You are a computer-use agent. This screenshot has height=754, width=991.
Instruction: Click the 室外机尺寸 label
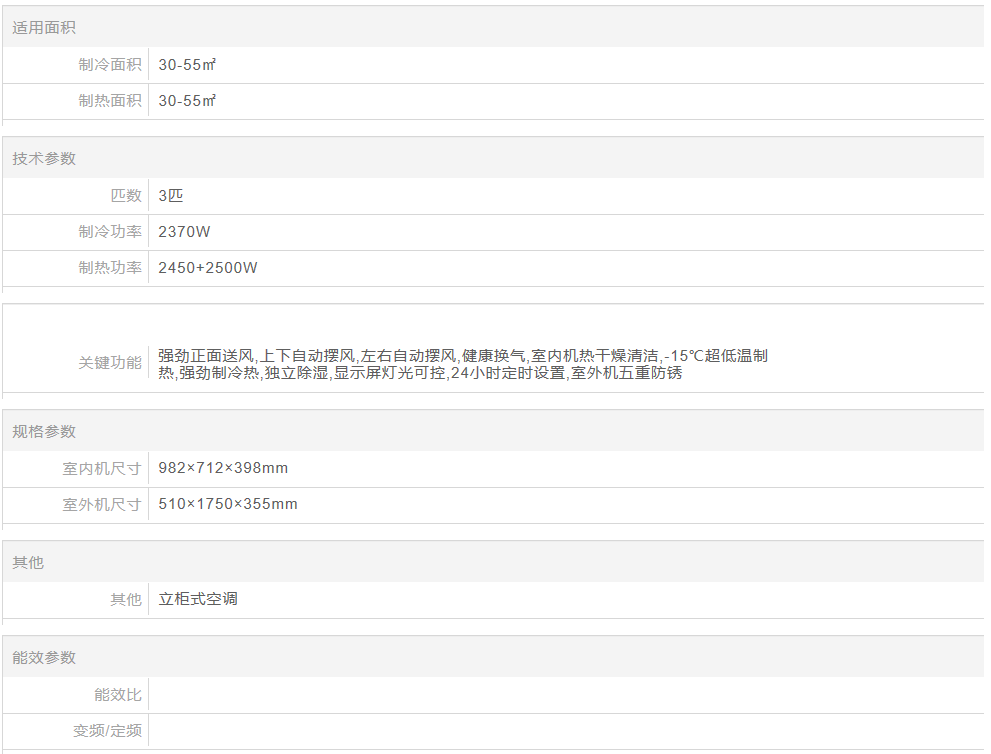[102, 504]
